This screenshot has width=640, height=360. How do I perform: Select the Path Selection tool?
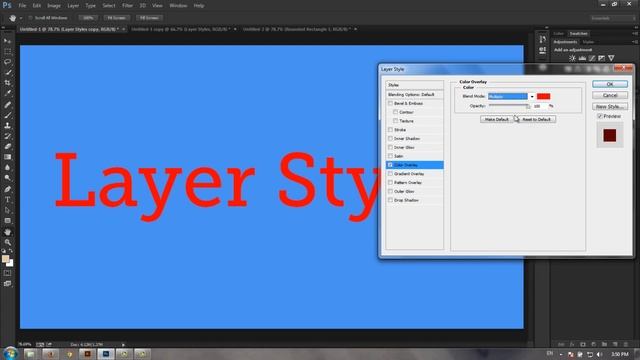click(x=7, y=211)
